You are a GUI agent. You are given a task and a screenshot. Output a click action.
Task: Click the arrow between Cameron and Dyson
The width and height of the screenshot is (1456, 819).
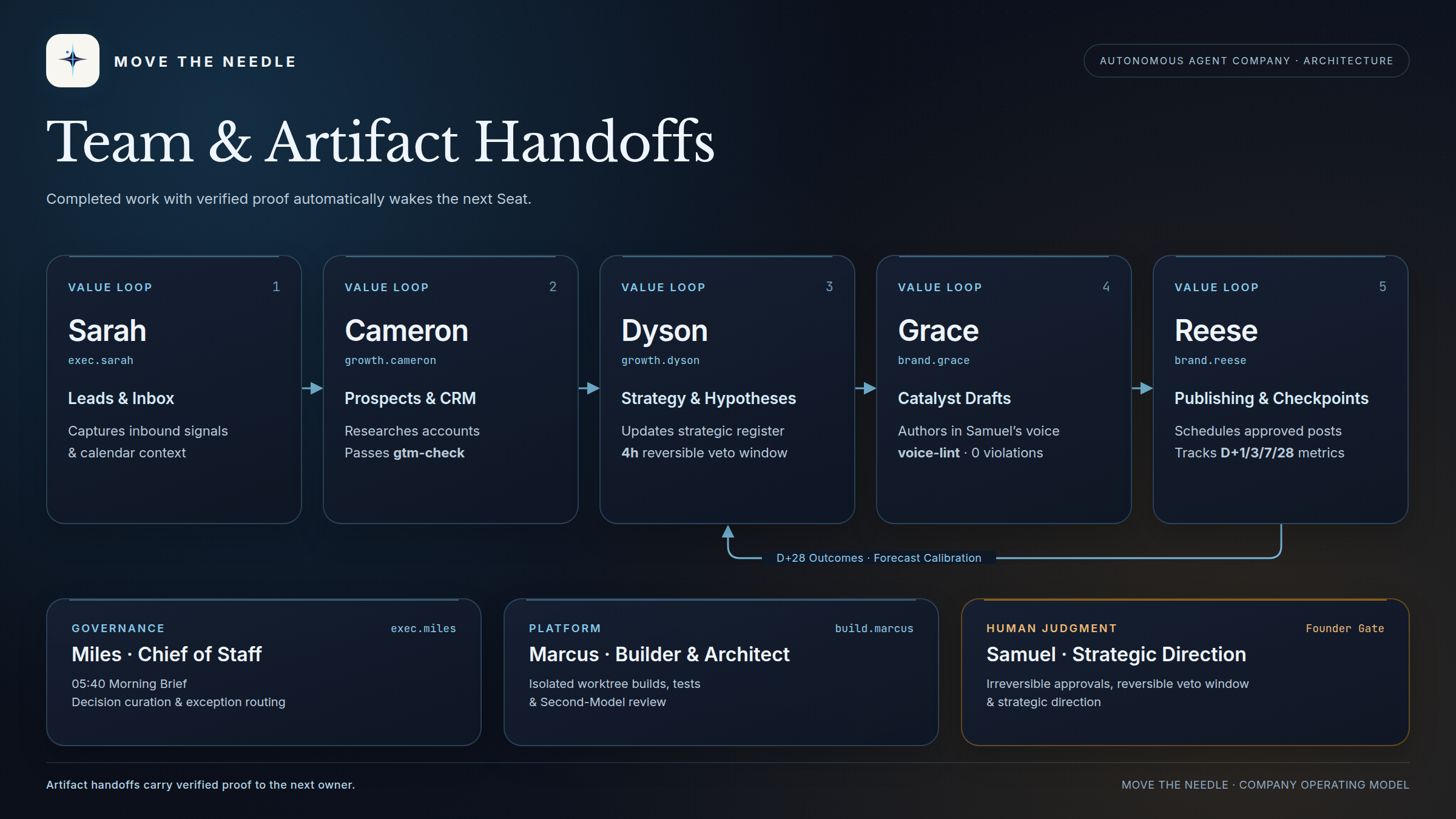[x=589, y=388]
